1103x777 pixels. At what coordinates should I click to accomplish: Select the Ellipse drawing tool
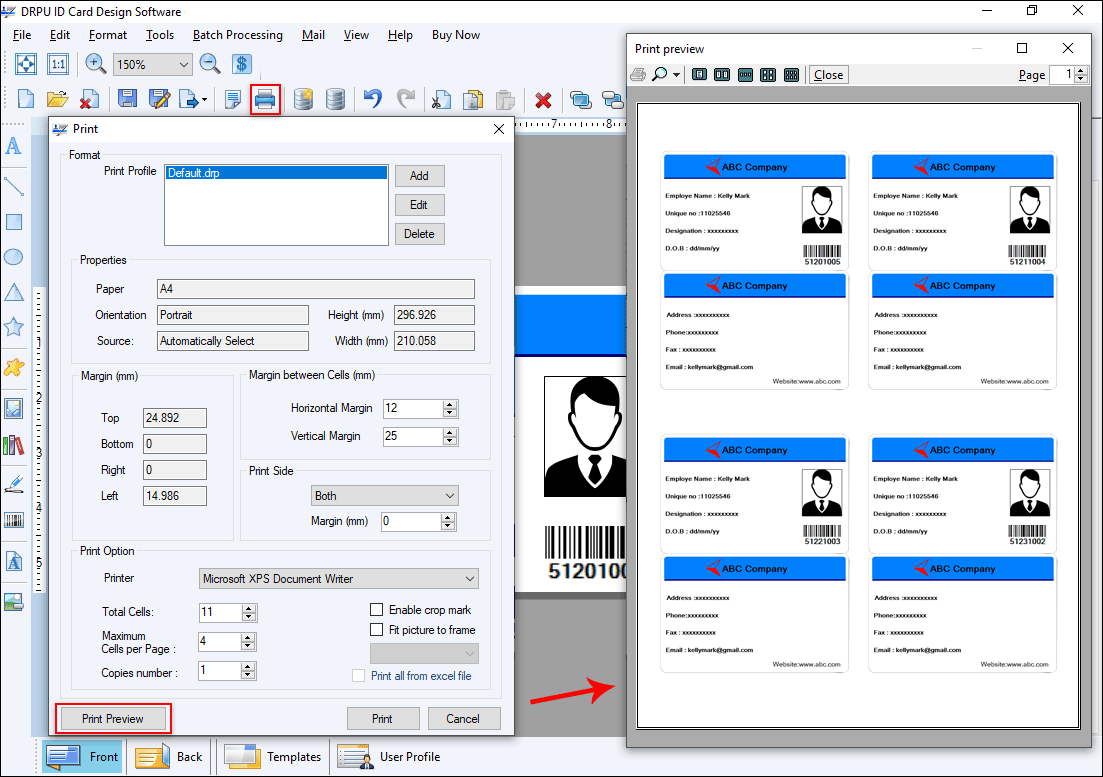point(14,256)
